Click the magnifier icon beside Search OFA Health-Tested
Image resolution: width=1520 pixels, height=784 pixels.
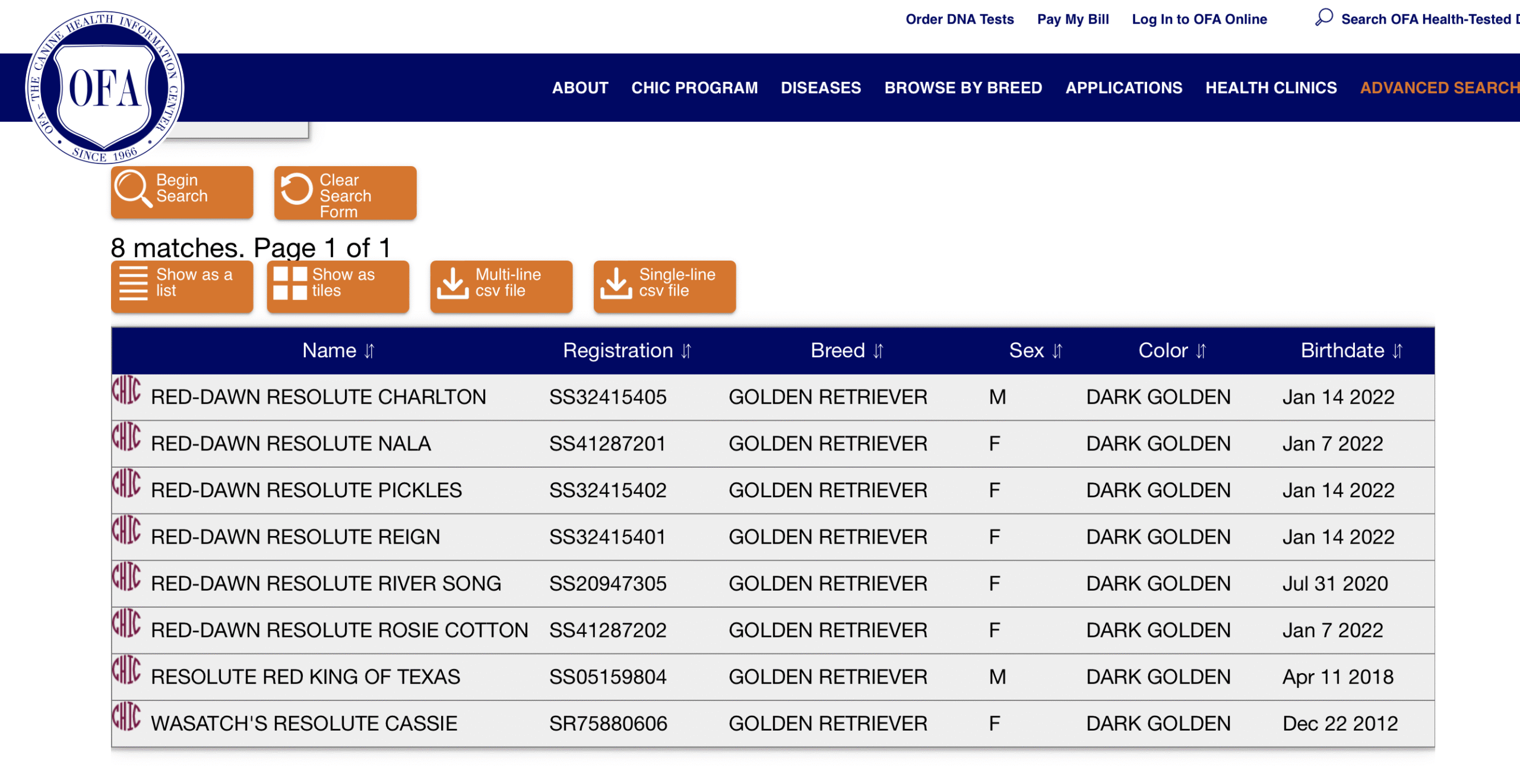coord(1323,18)
